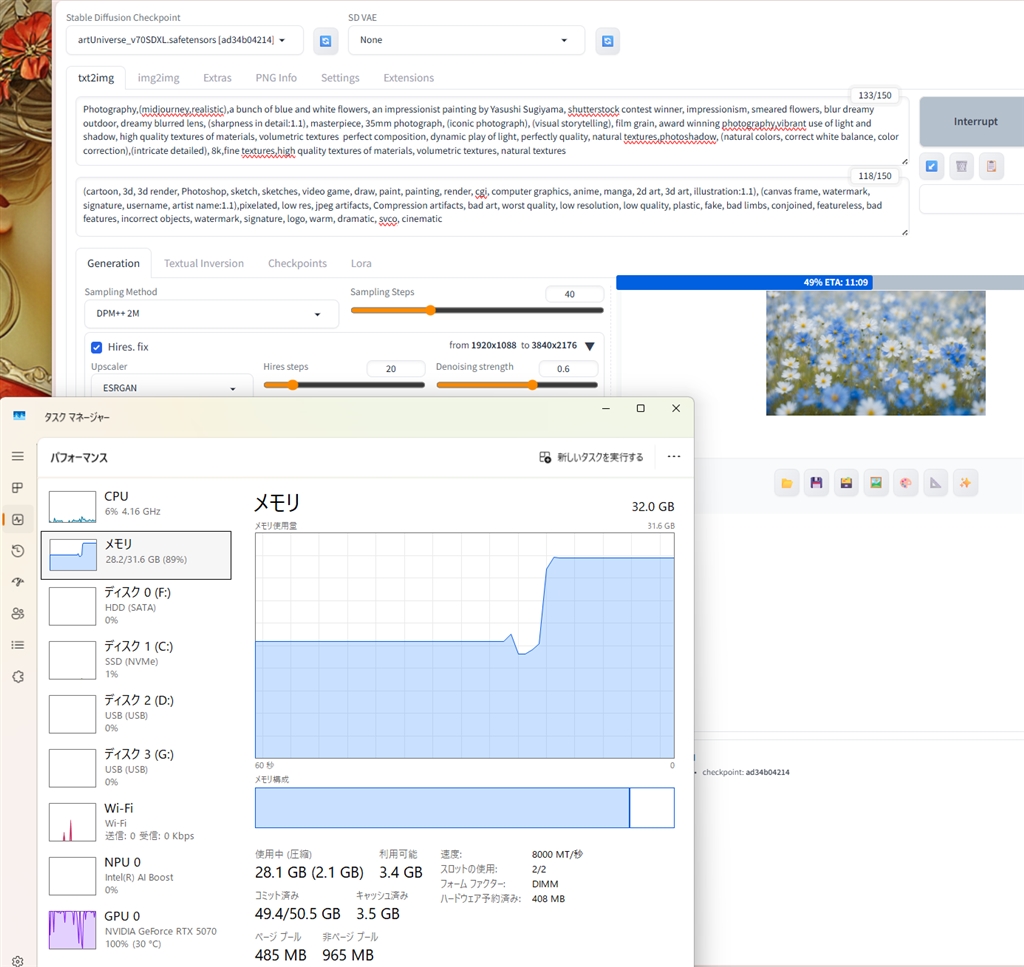Run new task in Task Manager

[591, 457]
